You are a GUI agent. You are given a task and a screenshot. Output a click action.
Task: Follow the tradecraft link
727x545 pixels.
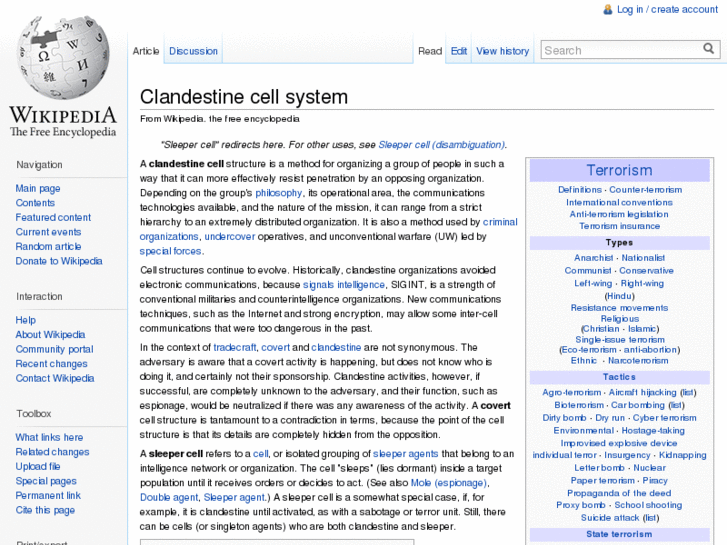pos(235,347)
